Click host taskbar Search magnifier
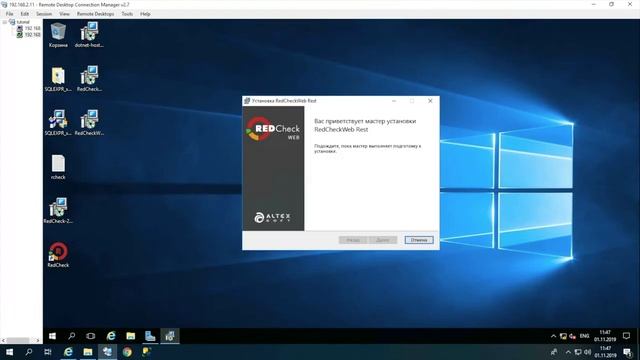640x360 pixels. [x=29, y=352]
